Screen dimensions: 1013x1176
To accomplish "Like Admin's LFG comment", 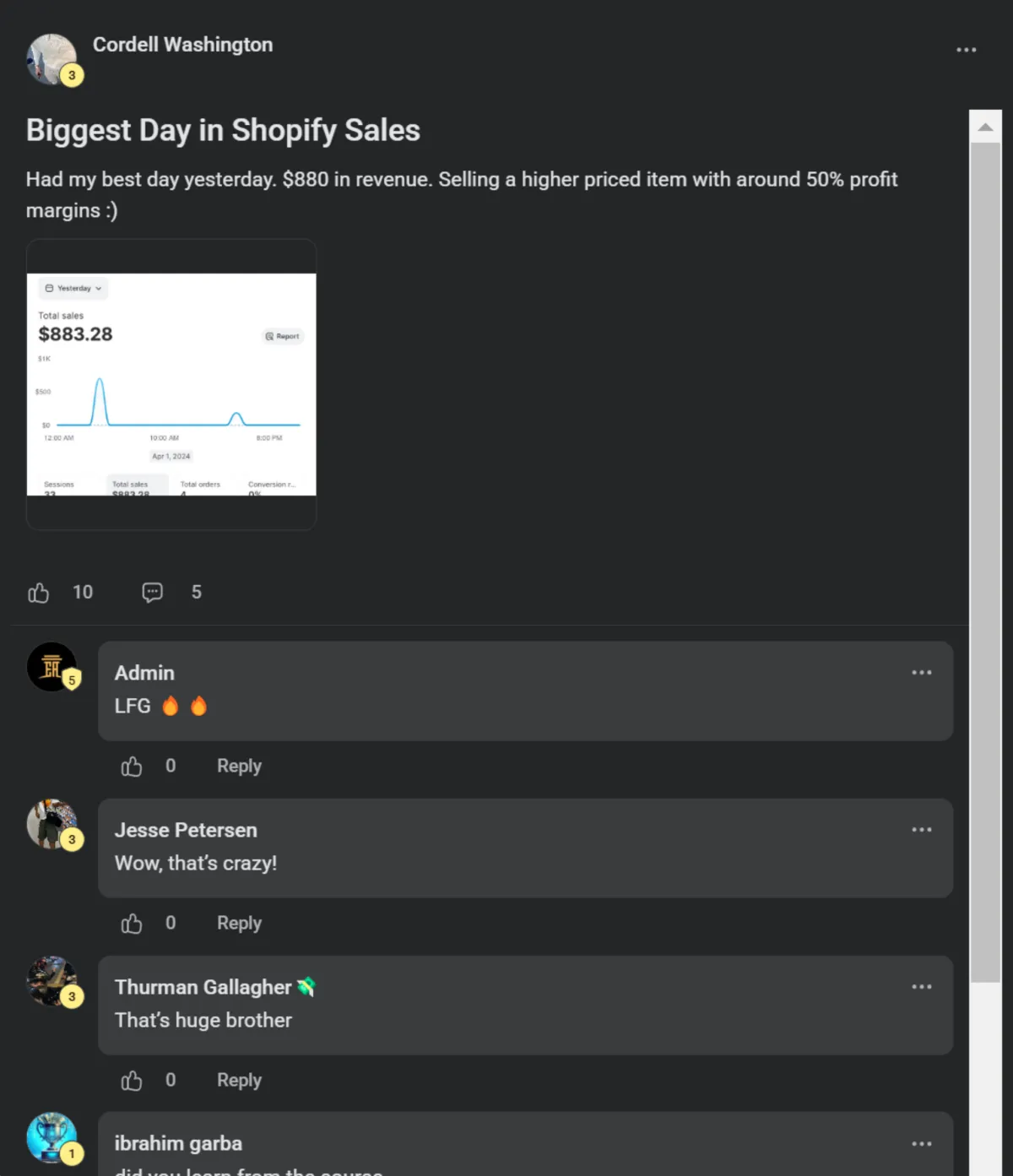I will click(132, 767).
